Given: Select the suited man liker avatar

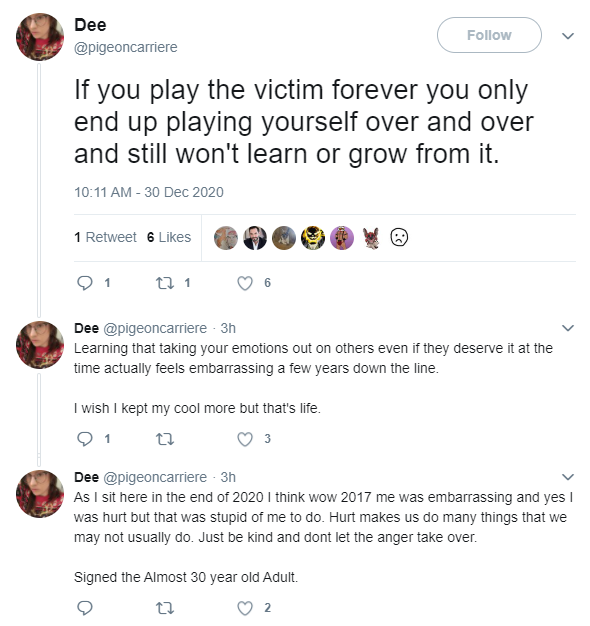Looking at the screenshot, I should tap(255, 238).
